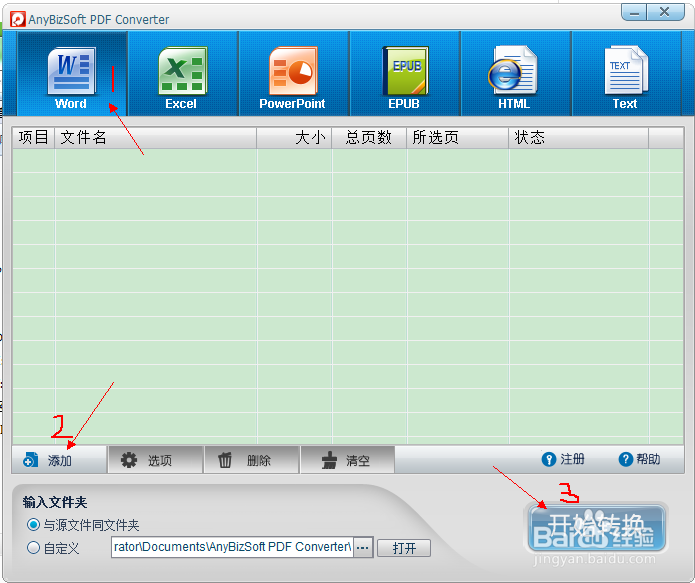Click the browse (...) folder button
Screen dimensions: 695x583
coord(363,548)
